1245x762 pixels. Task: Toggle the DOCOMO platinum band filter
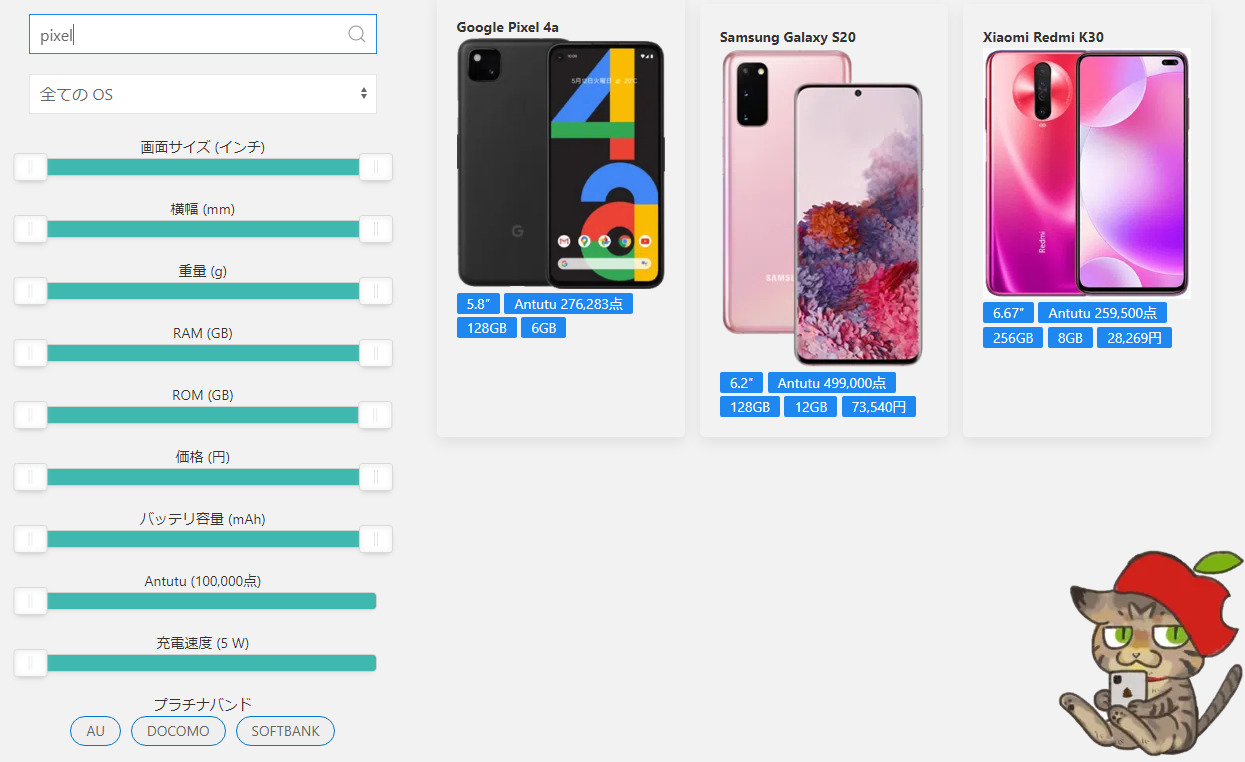[x=178, y=731]
